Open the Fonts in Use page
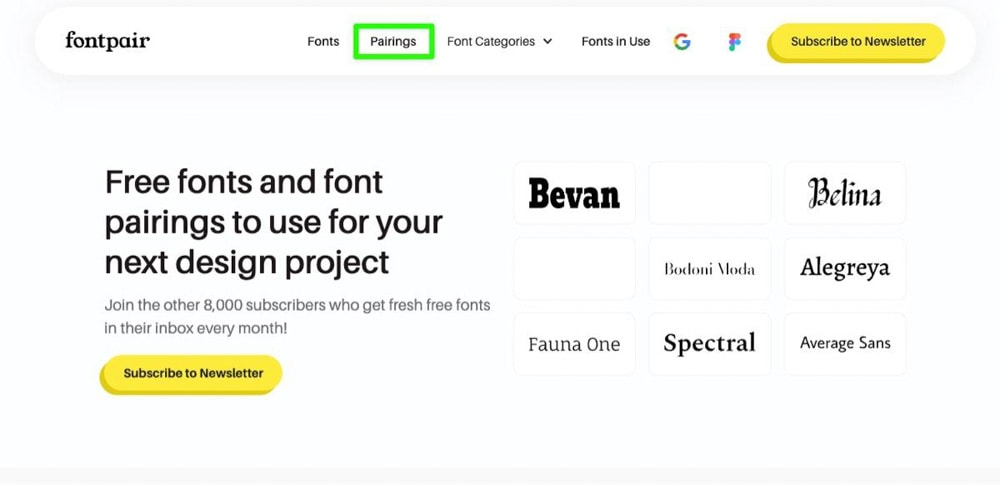This screenshot has width=1000, height=485. click(615, 42)
